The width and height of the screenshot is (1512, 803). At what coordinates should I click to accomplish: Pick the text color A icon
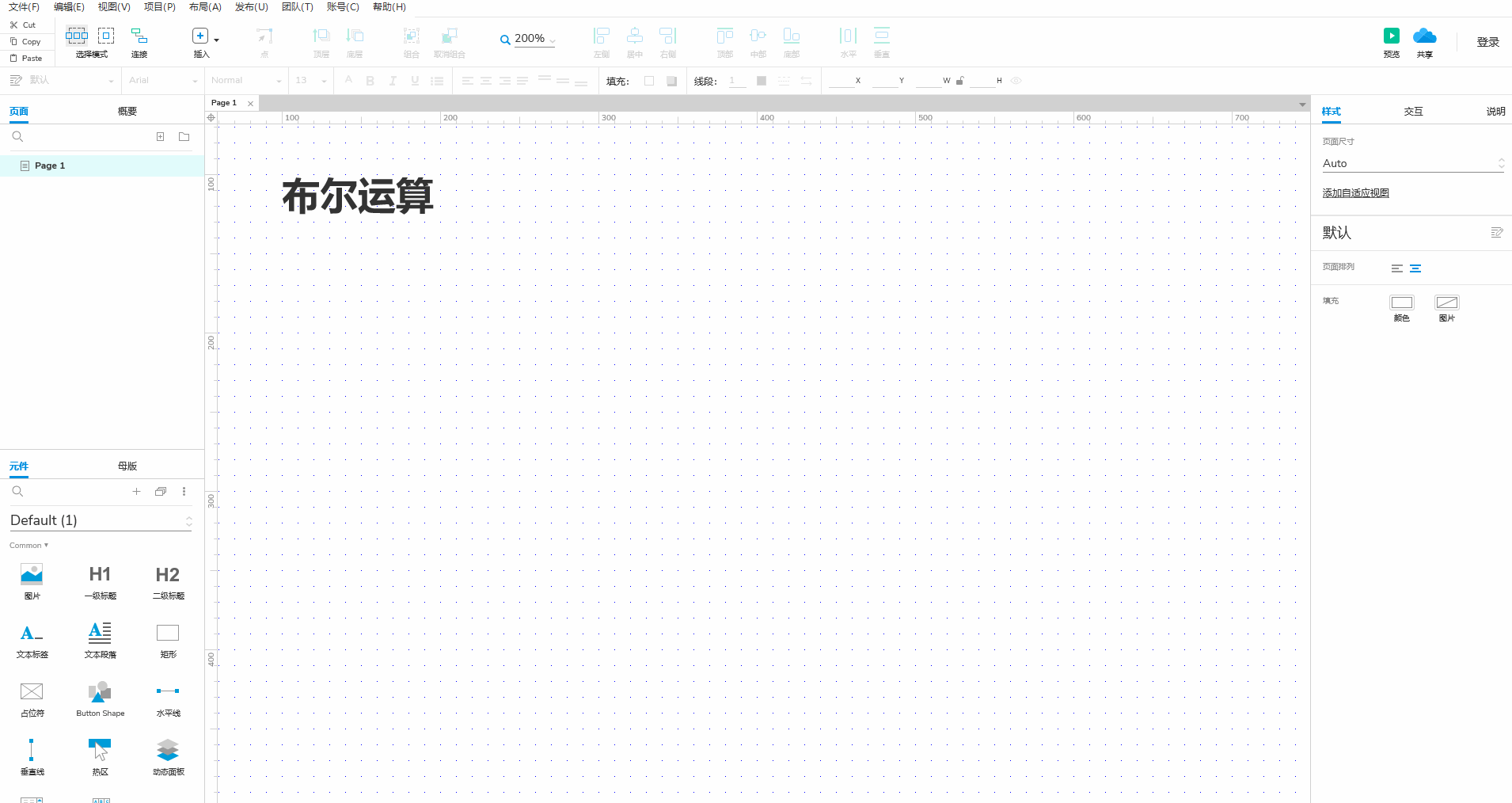coord(348,80)
